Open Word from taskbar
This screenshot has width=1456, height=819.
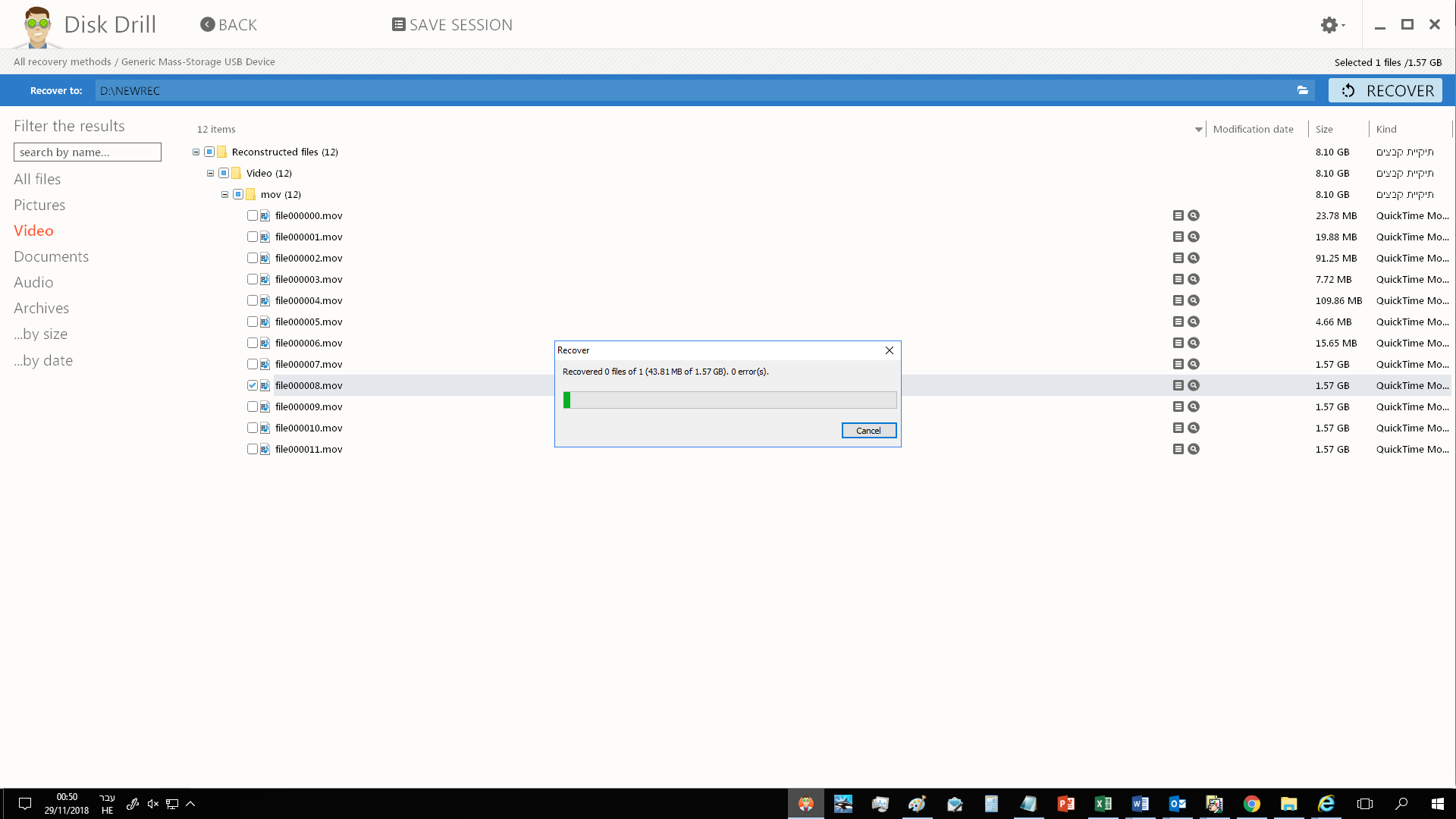[x=1141, y=804]
